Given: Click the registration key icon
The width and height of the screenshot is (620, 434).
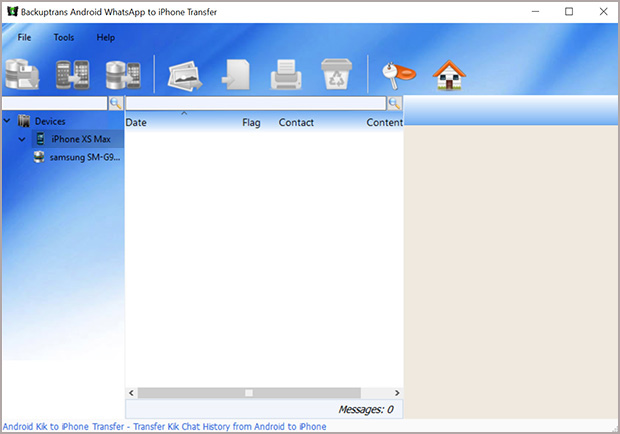Looking at the screenshot, I should pos(399,73).
